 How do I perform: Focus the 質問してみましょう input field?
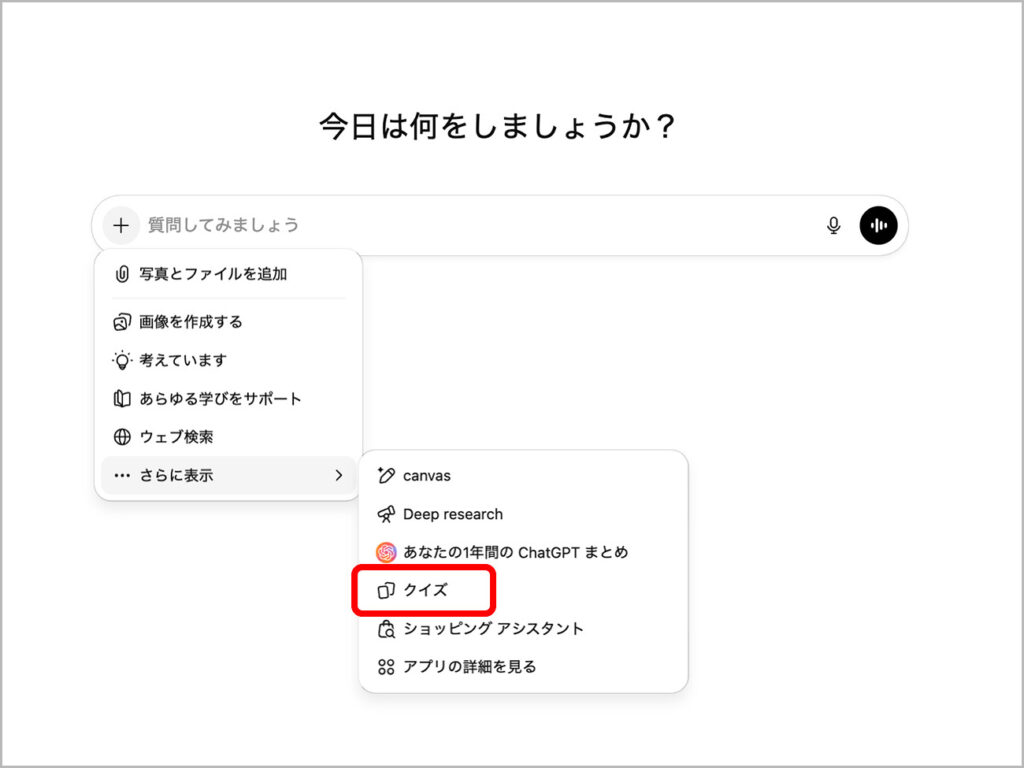(x=470, y=225)
